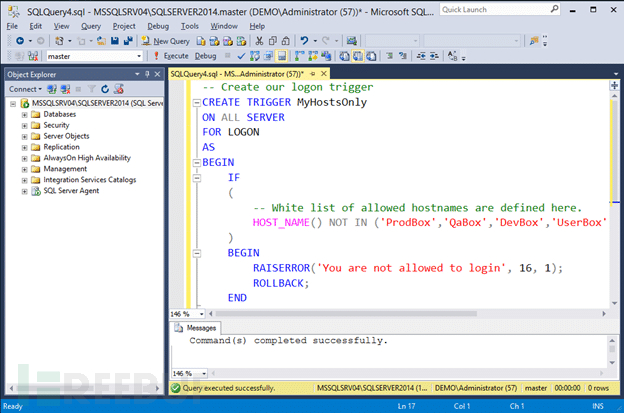Click Disconnect icon in Object Explorer toolbar

66,89
